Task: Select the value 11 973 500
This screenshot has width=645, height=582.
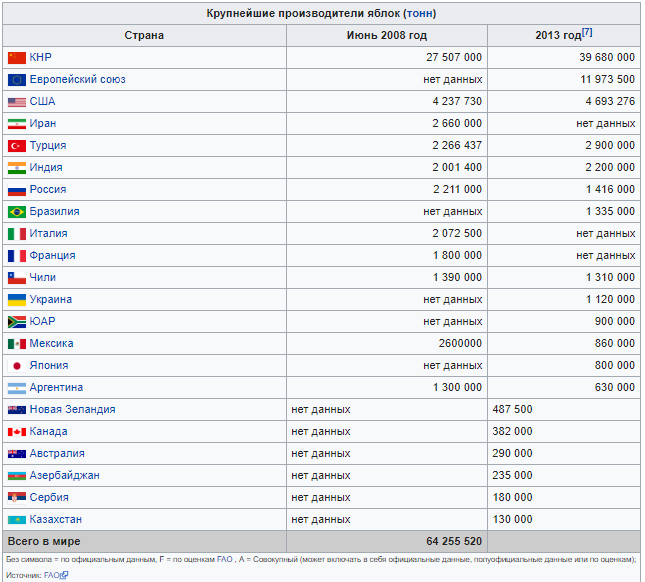Action: click(x=608, y=80)
